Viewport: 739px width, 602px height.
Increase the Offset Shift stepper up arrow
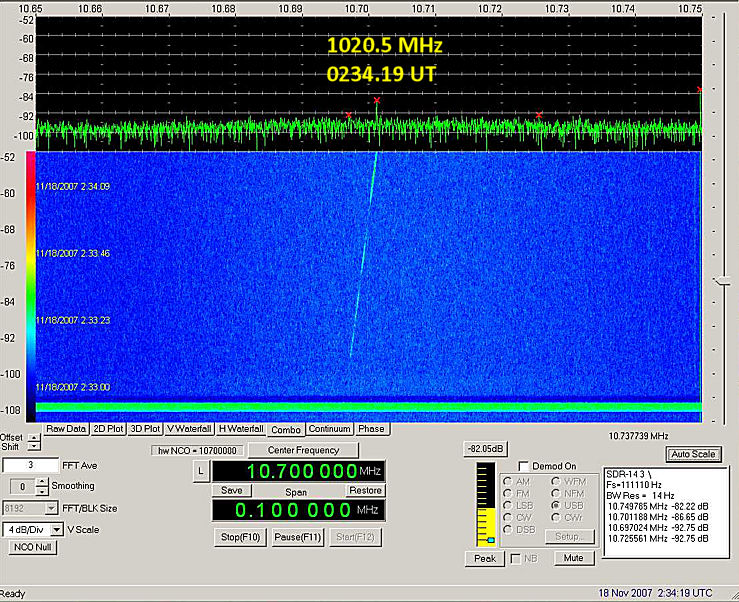[34, 438]
